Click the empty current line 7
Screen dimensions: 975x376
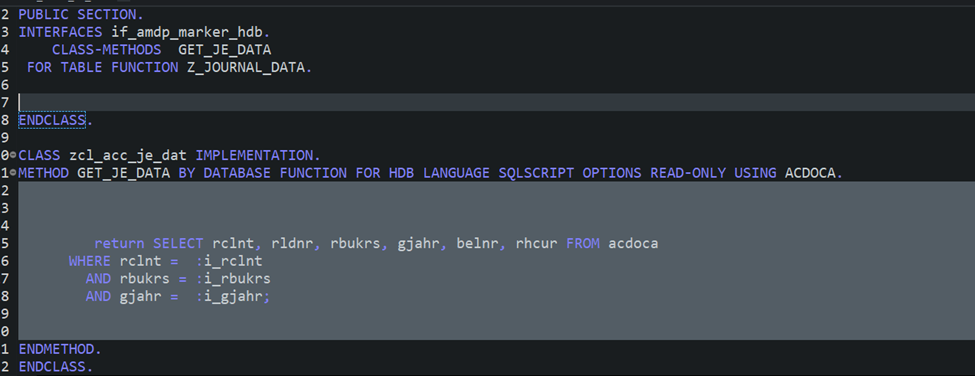(x=496, y=102)
